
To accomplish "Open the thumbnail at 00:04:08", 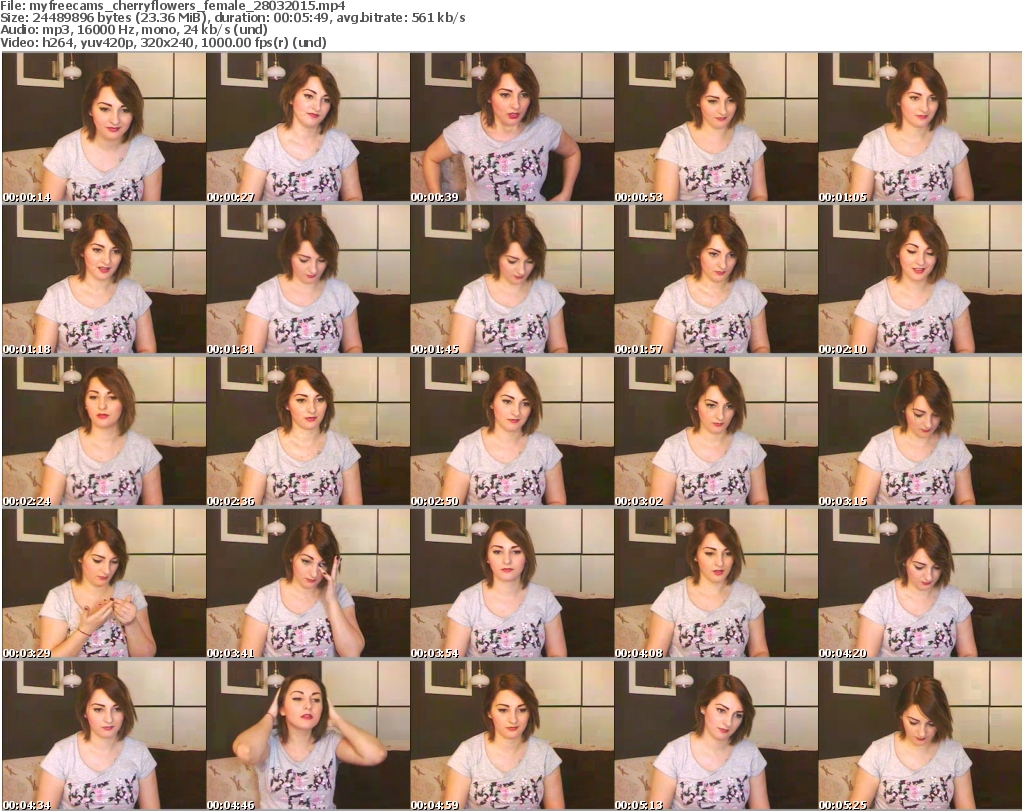I will (x=716, y=584).
